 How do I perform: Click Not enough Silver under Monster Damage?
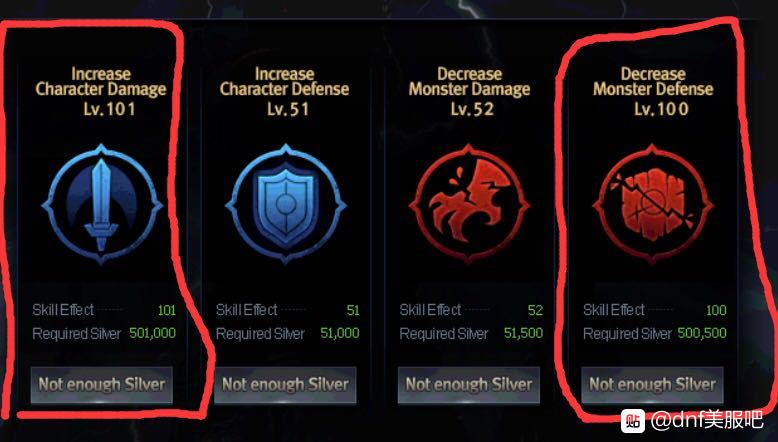(x=469, y=384)
